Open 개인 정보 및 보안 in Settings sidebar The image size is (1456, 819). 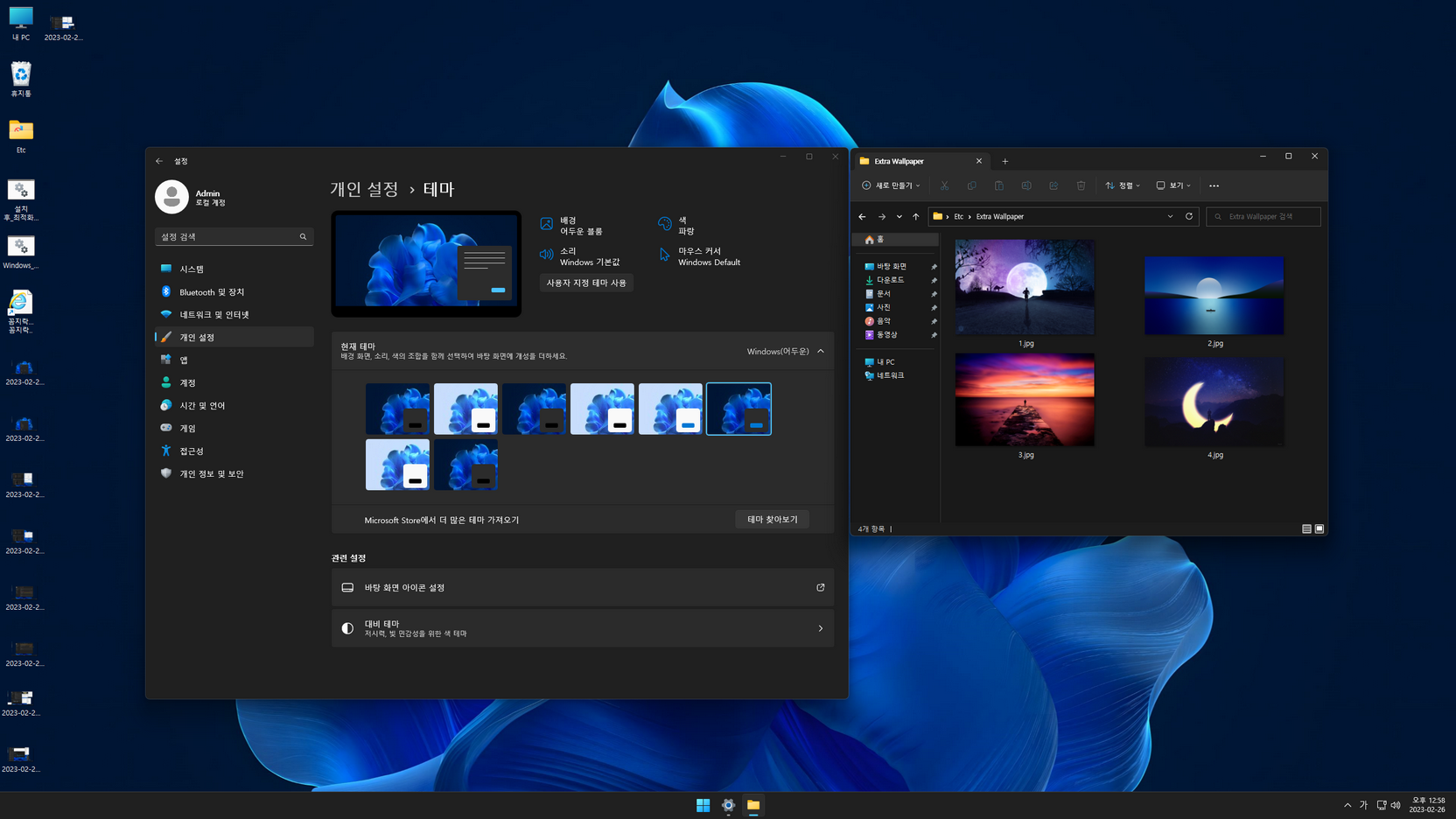(234, 473)
